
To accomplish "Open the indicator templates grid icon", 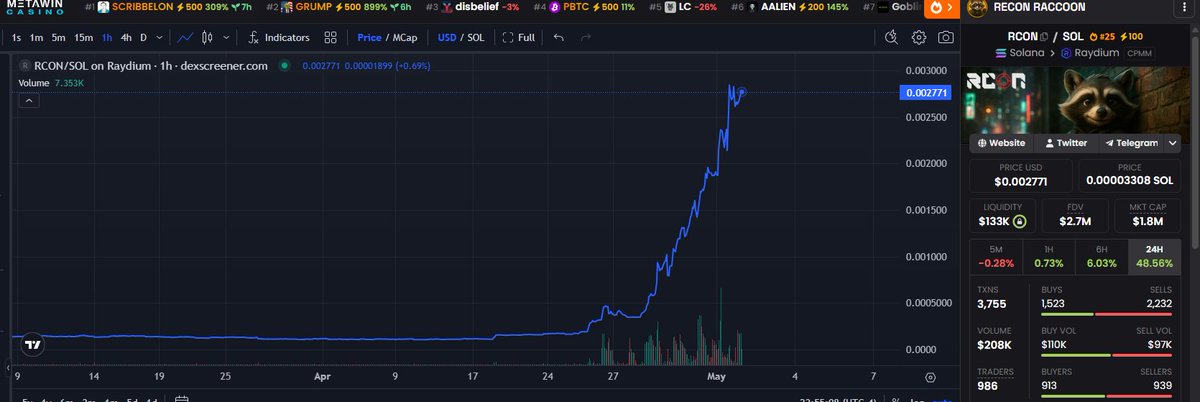I will 330,38.
